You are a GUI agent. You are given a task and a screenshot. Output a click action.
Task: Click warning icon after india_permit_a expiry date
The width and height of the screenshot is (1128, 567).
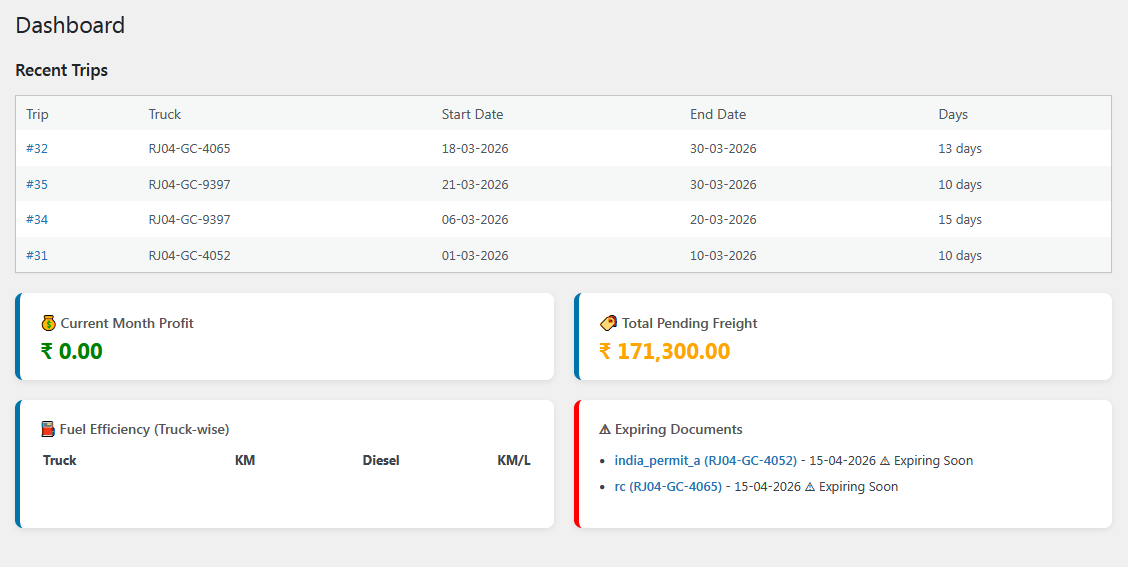[x=884, y=461]
